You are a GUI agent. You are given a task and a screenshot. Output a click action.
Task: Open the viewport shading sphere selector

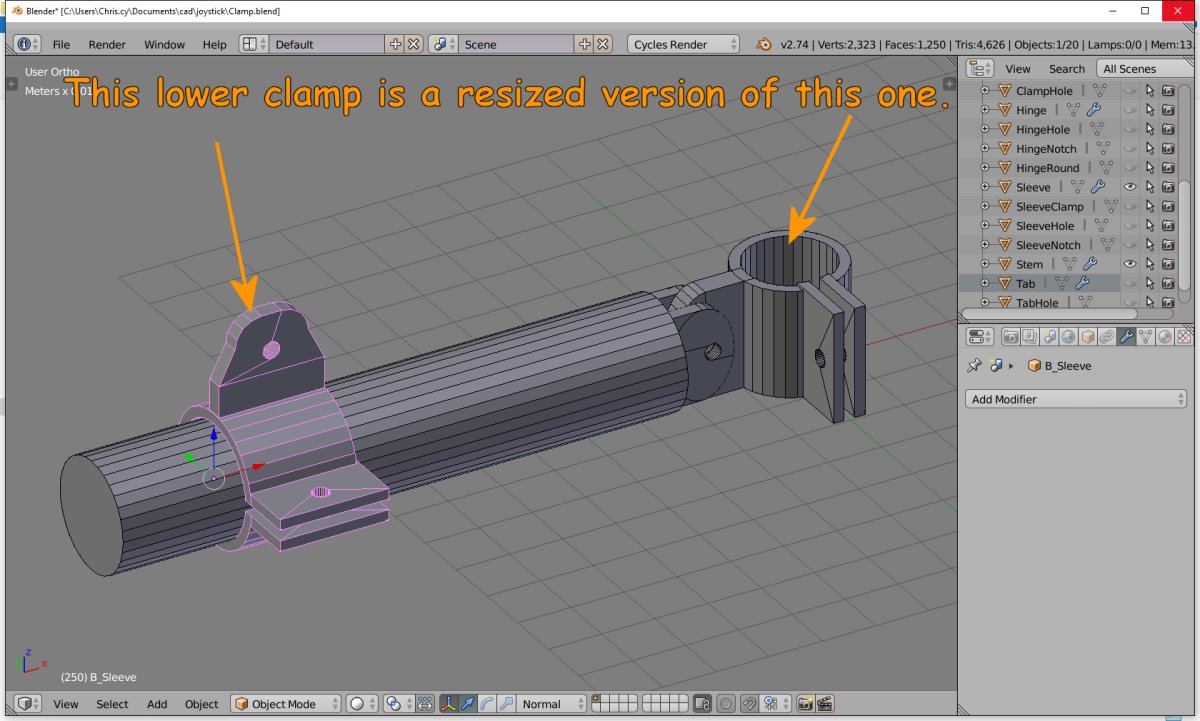(363, 704)
